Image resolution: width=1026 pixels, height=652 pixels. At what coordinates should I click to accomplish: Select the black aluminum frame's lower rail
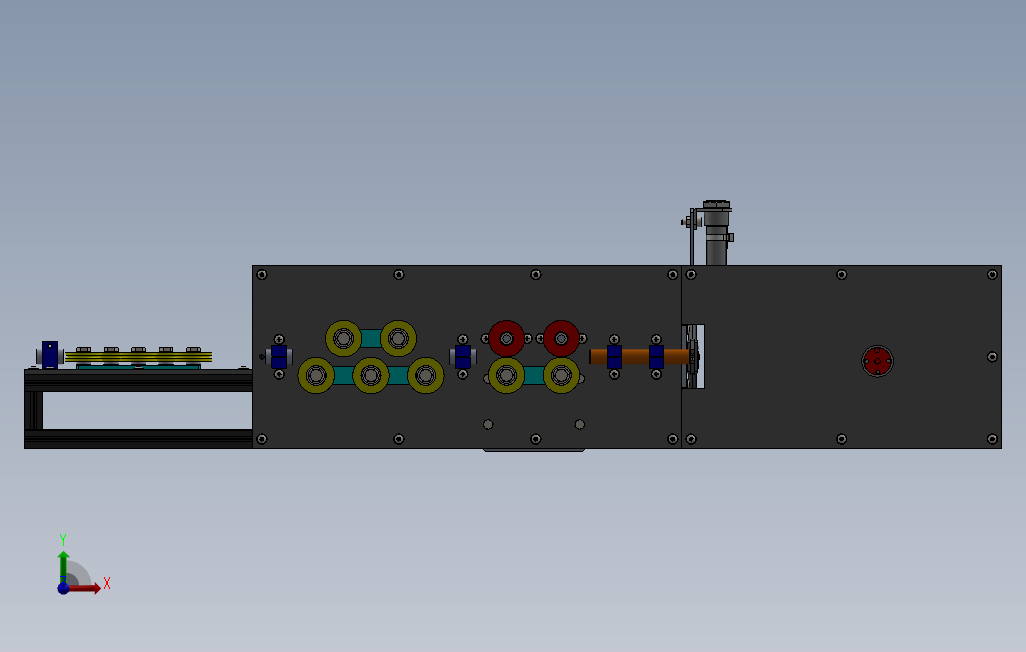pos(138,439)
